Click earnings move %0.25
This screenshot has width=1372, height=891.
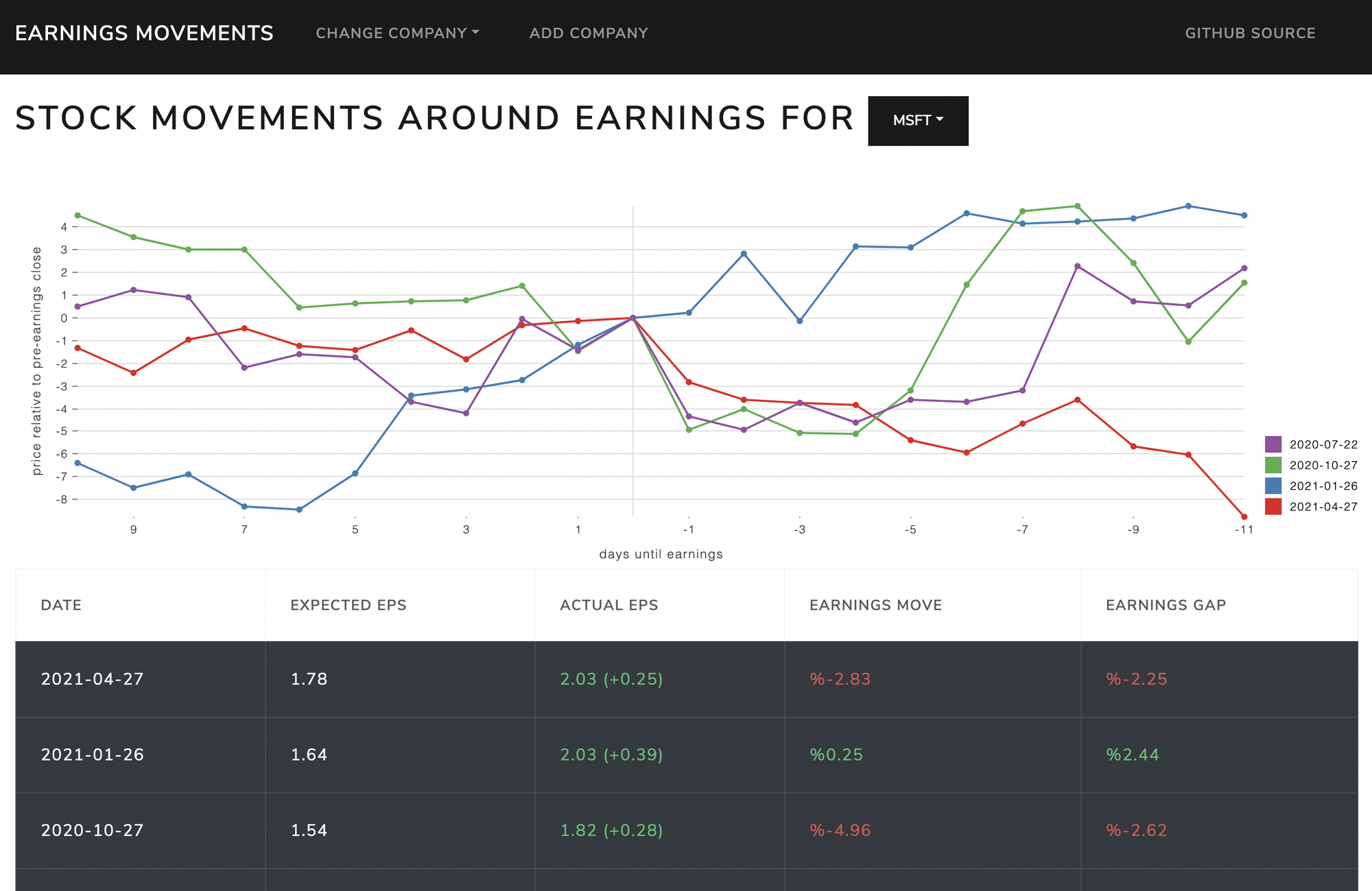pos(836,755)
